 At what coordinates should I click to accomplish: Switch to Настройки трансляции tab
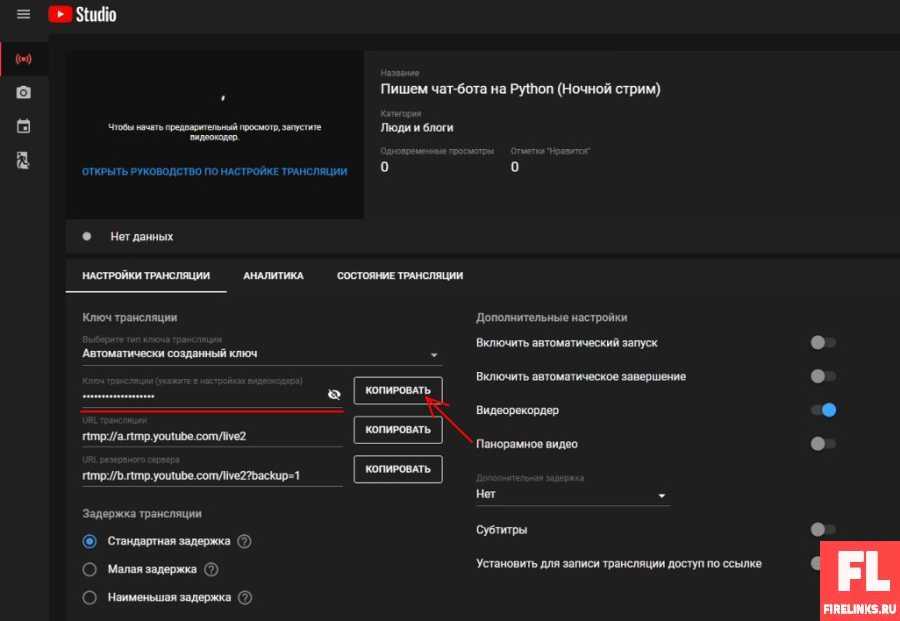point(146,276)
